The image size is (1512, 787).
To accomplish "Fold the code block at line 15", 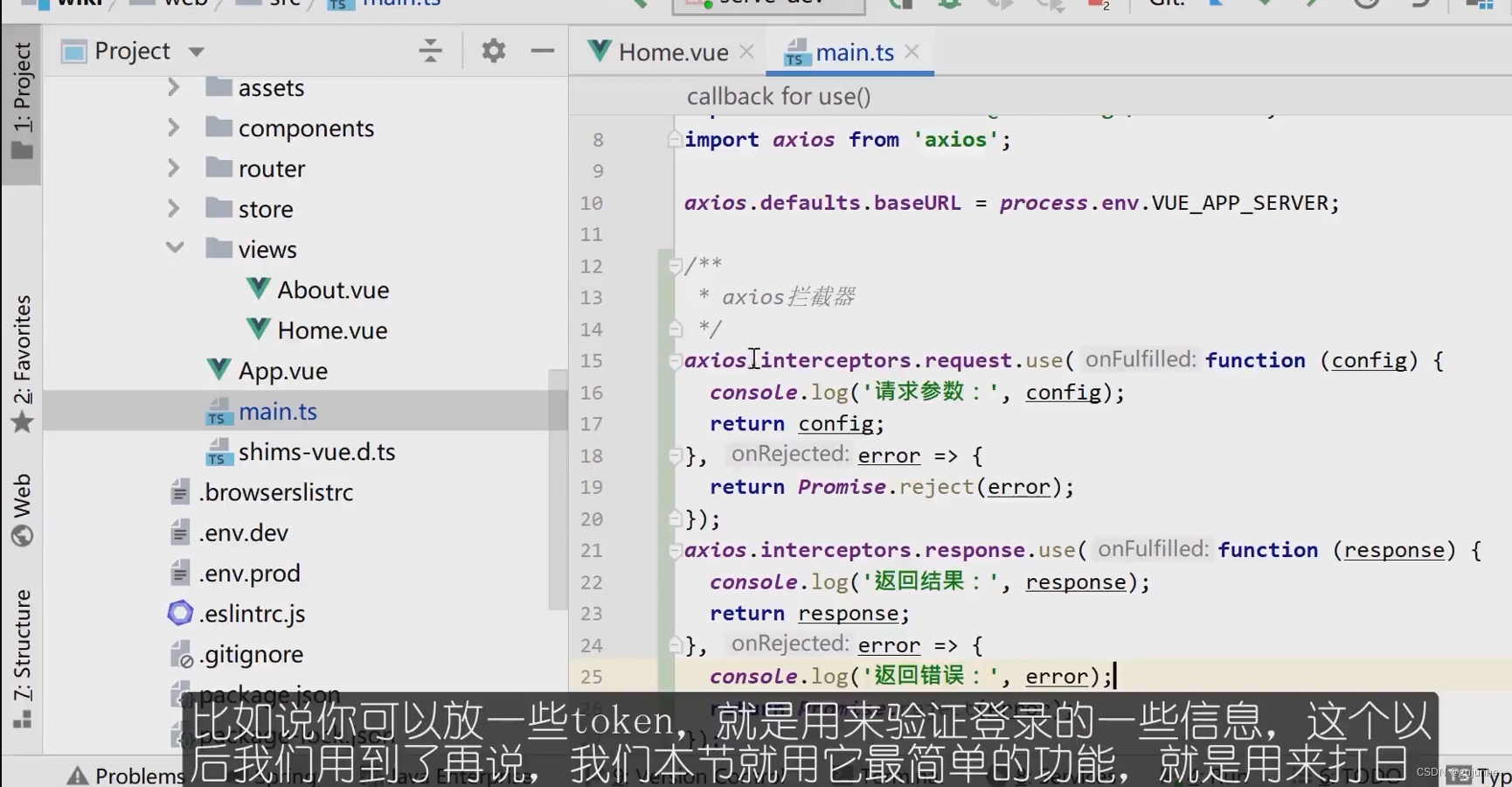I will pos(675,360).
